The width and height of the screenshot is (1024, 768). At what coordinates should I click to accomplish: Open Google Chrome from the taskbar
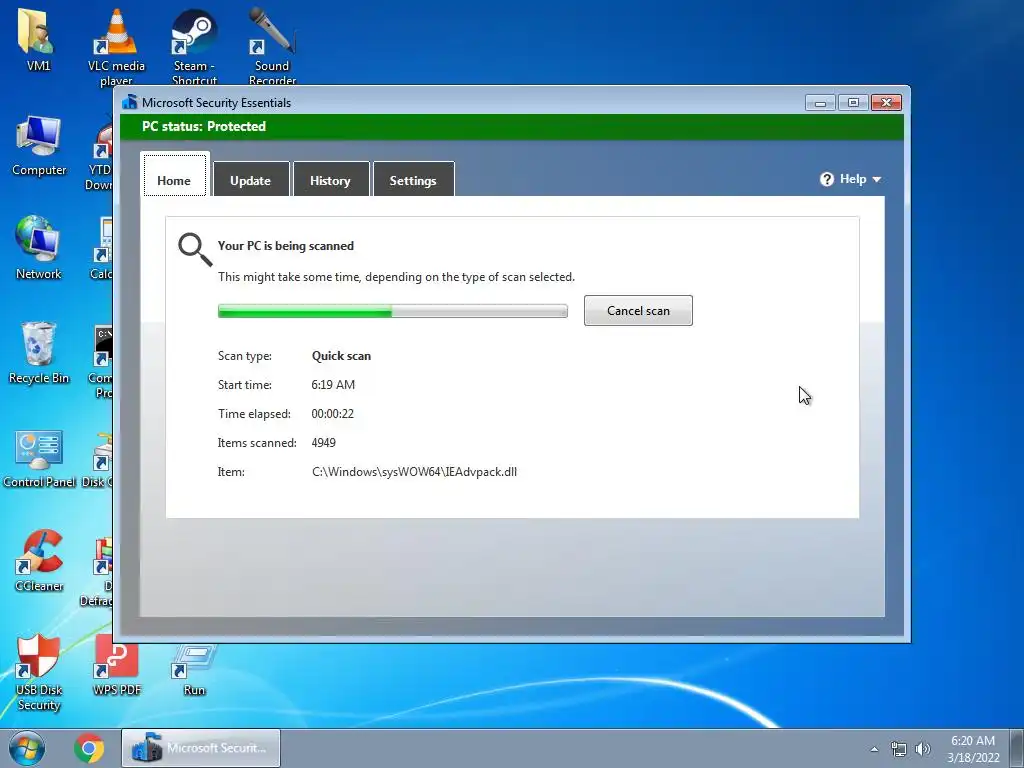click(89, 748)
